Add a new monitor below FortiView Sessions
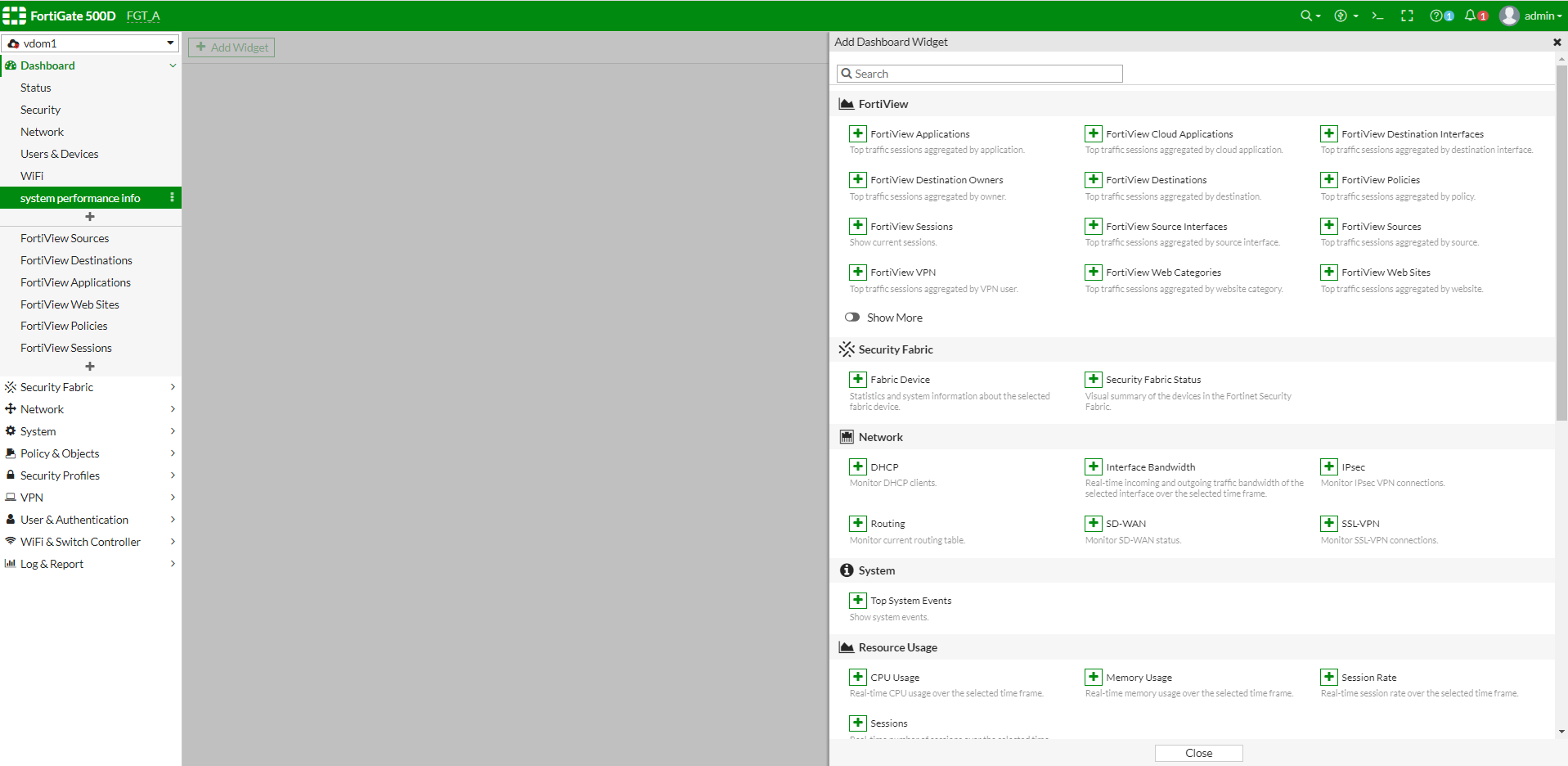This screenshot has width=1568, height=766. tap(90, 367)
